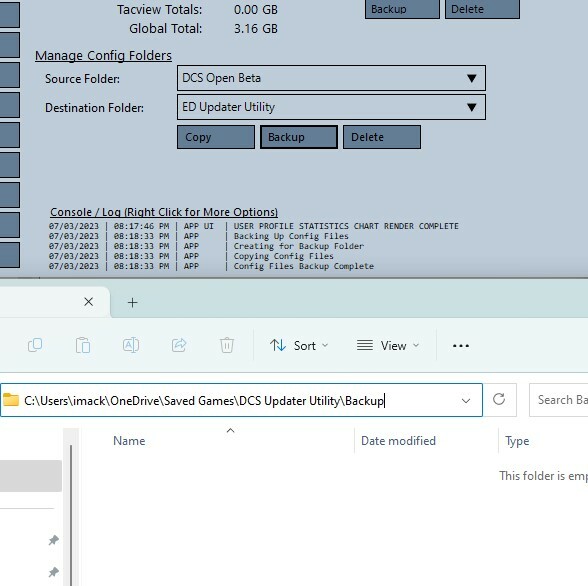Click Copy button under Manage Config Folders

[x=216, y=137]
